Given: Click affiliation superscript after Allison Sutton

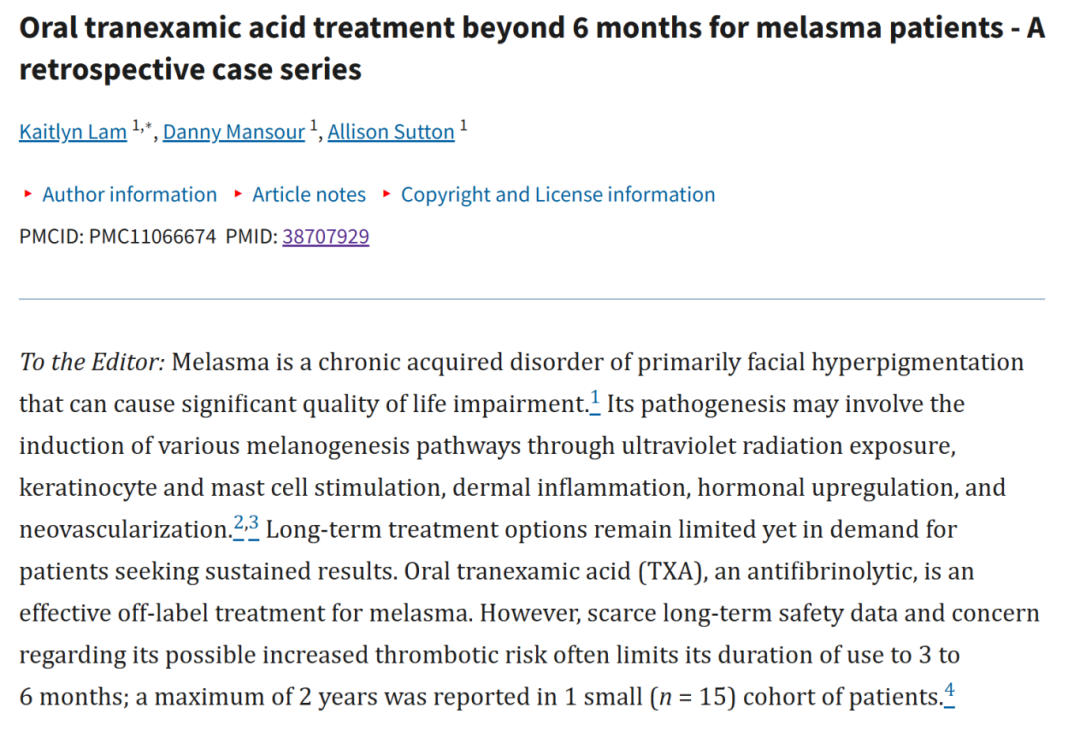Looking at the screenshot, I should click(x=464, y=126).
